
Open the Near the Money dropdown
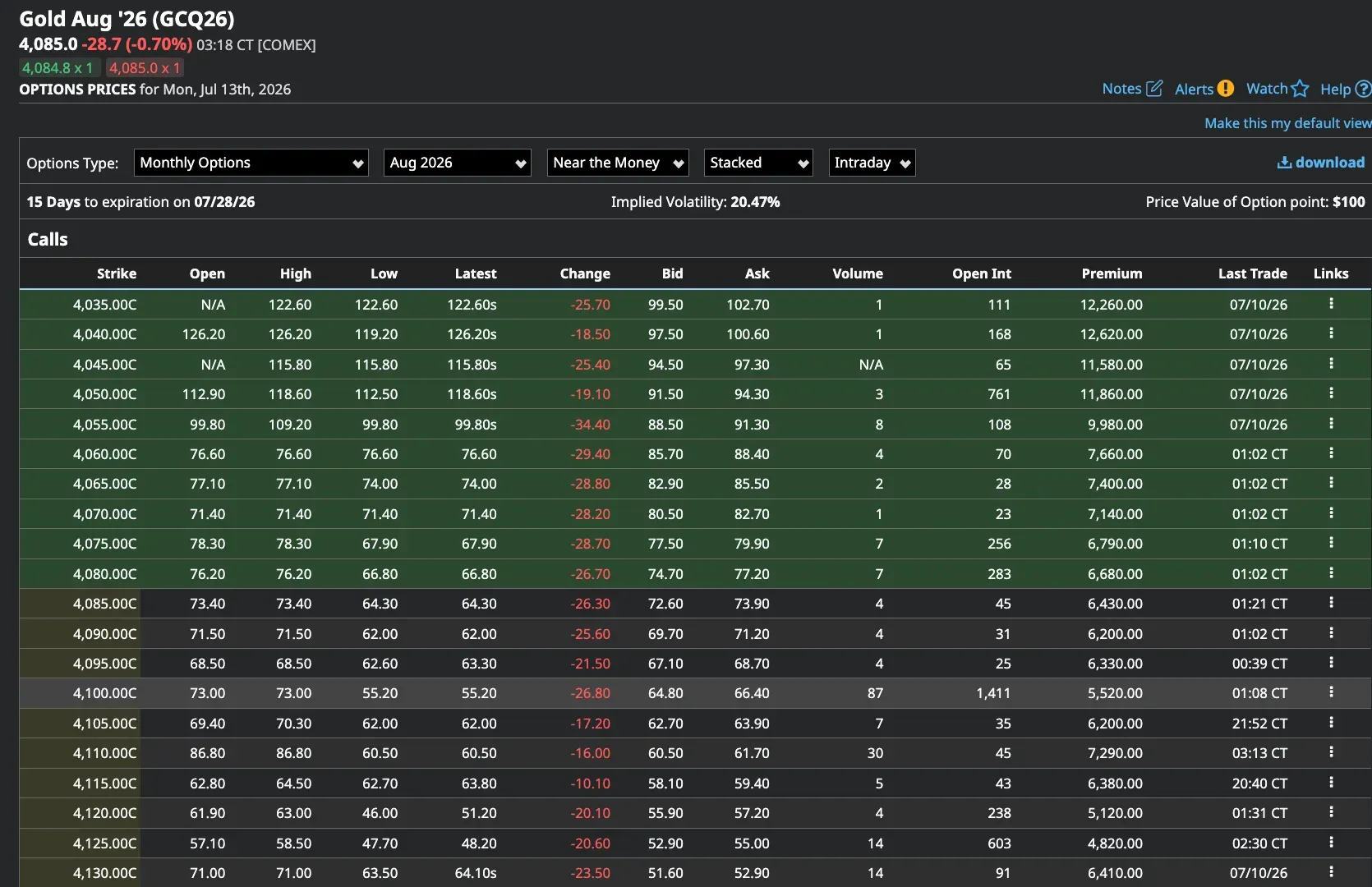pos(618,163)
